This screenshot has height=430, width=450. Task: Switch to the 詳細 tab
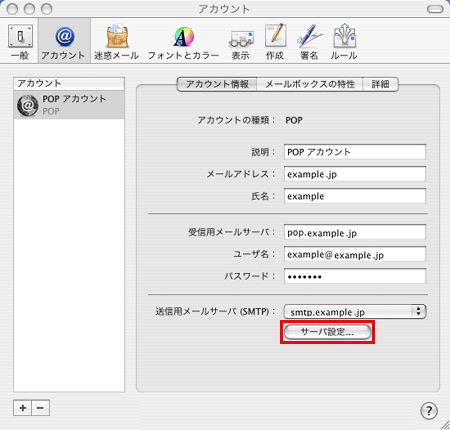tap(380, 84)
